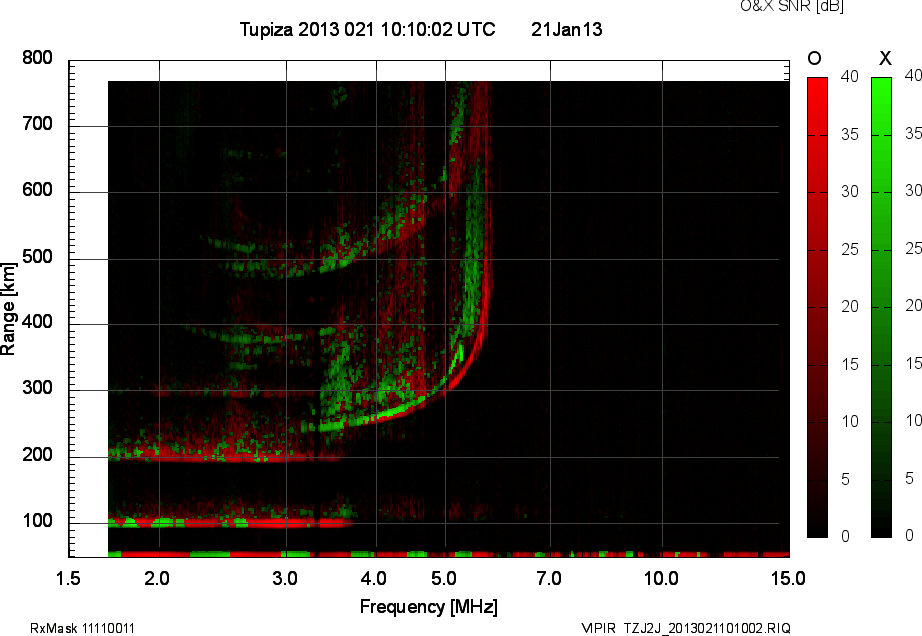Image resolution: width=922 pixels, height=636 pixels.
Task: Click the 0 label beside red O bar
Action: click(x=846, y=536)
